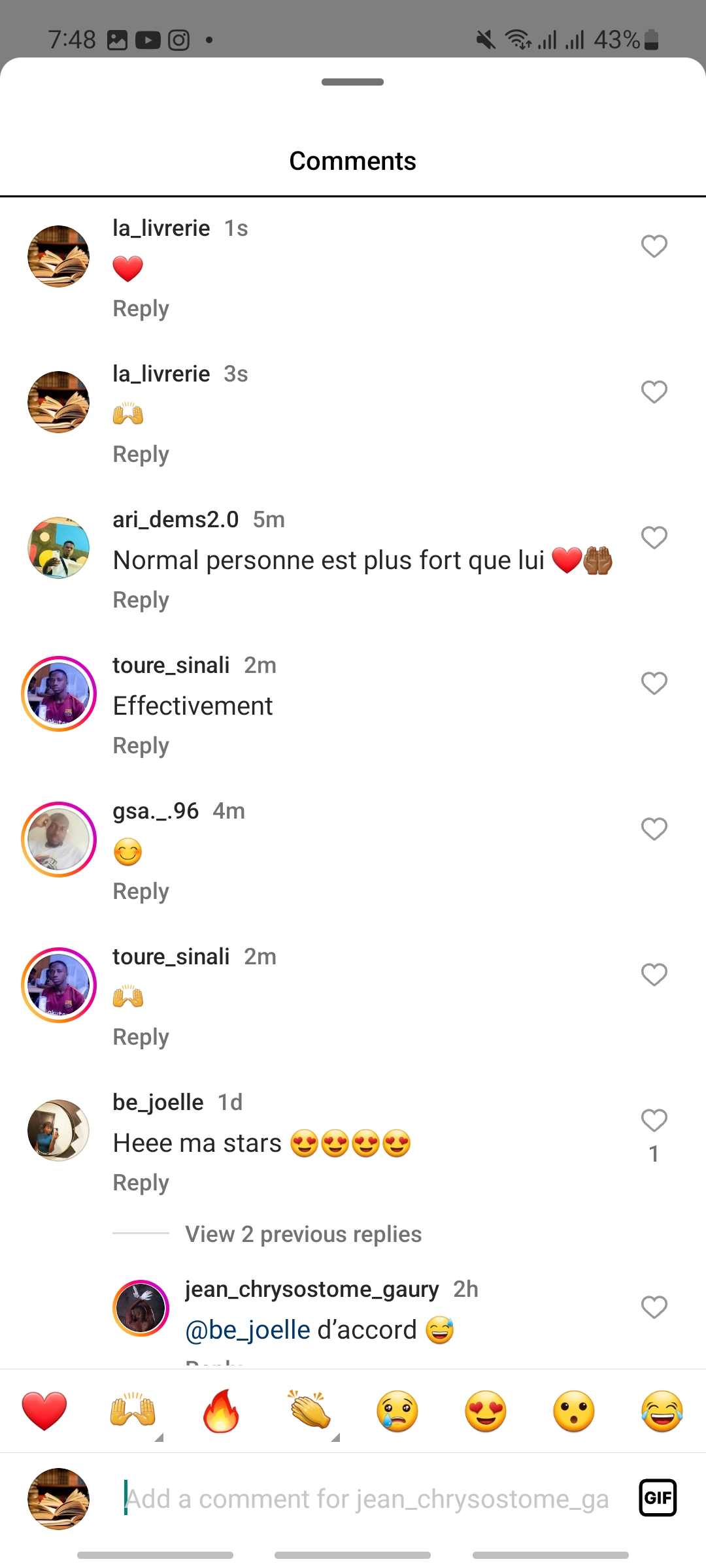Insert the laughing tears emoji
Image resolution: width=706 pixels, height=1568 pixels.
tap(662, 1411)
